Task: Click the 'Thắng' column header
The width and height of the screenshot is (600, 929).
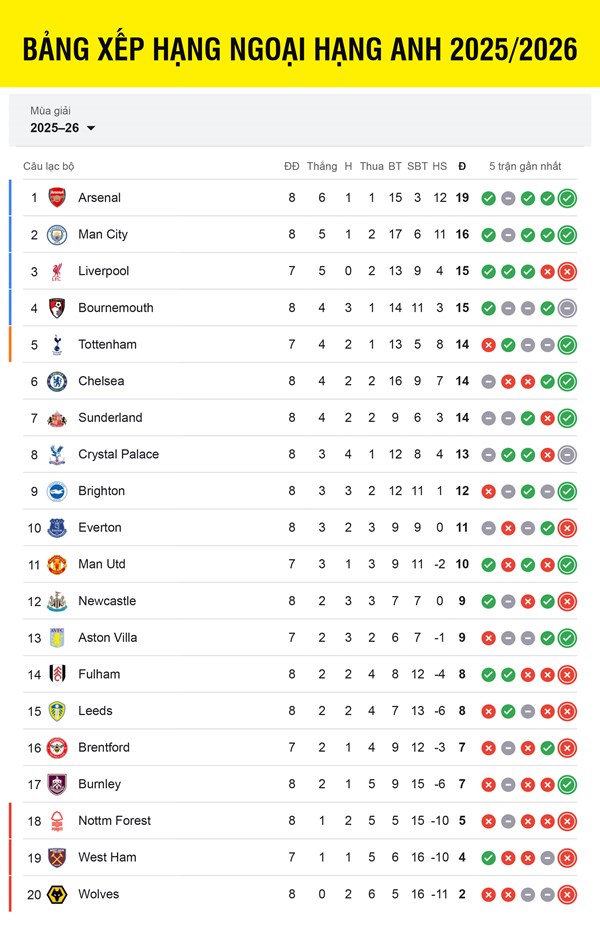Action: pos(322,166)
